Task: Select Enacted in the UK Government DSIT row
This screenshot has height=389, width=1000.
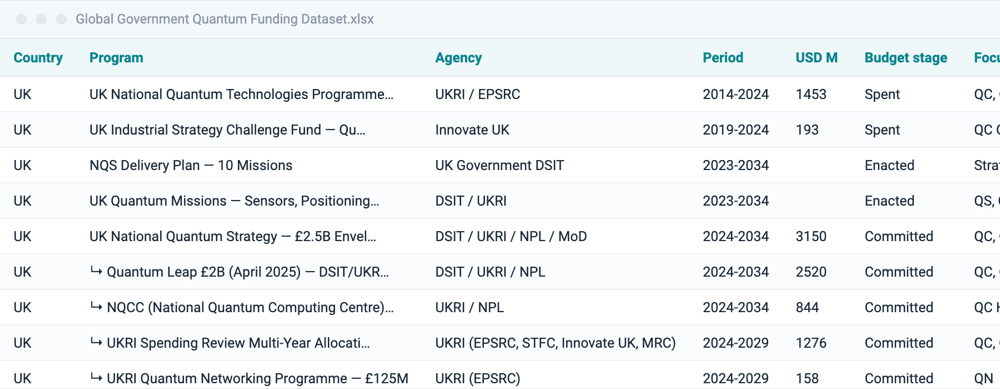Action: pyautogui.click(x=890, y=166)
